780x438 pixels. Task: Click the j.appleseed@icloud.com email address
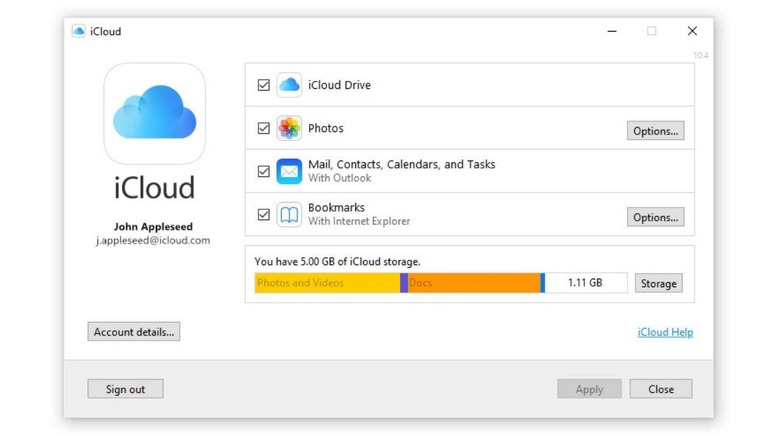pos(153,240)
